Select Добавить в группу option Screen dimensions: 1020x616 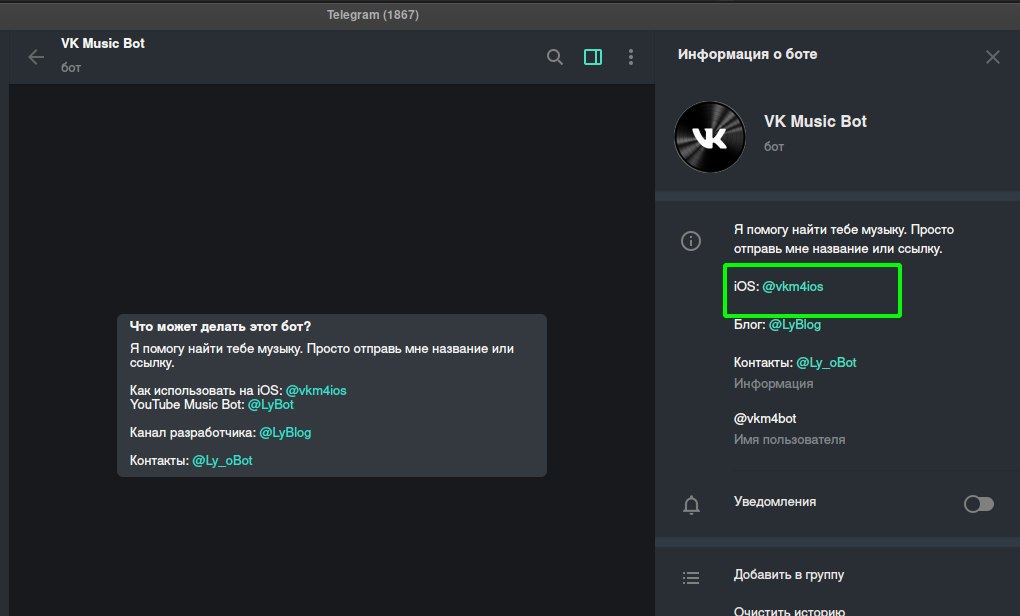click(789, 575)
